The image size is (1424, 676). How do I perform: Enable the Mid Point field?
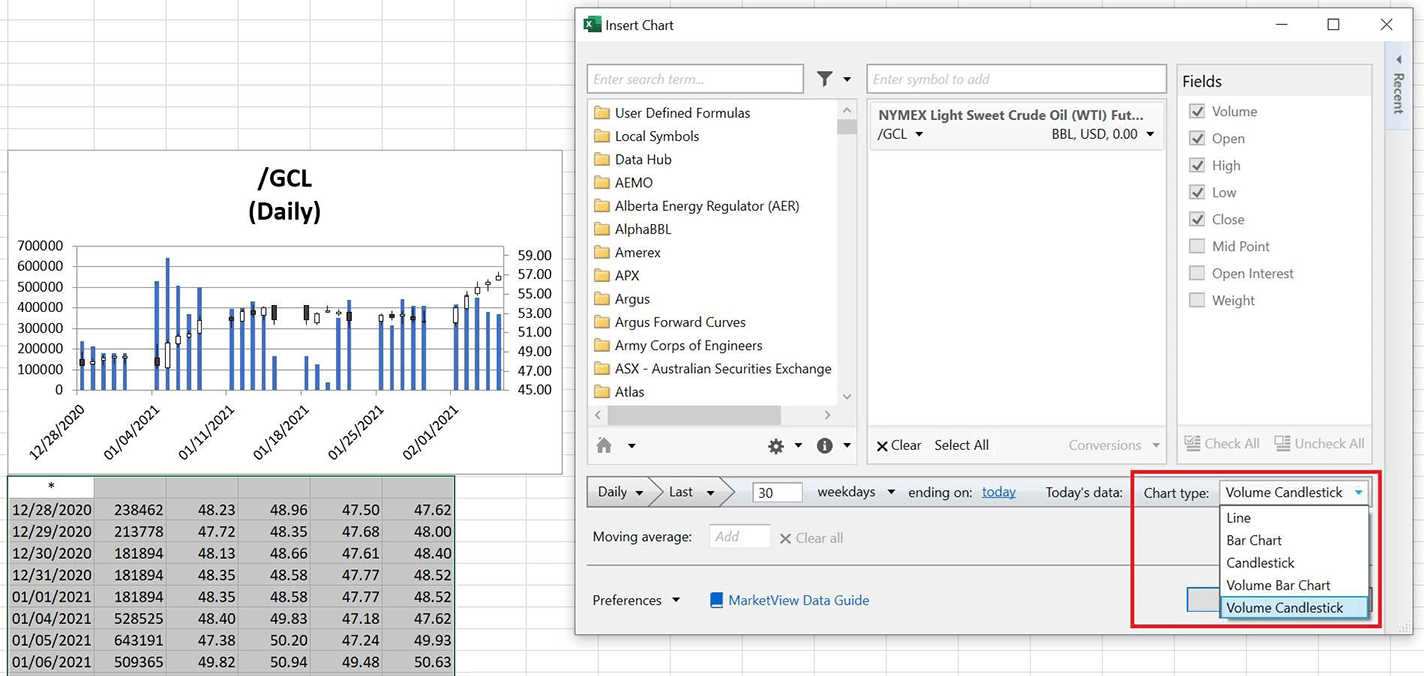point(1197,246)
